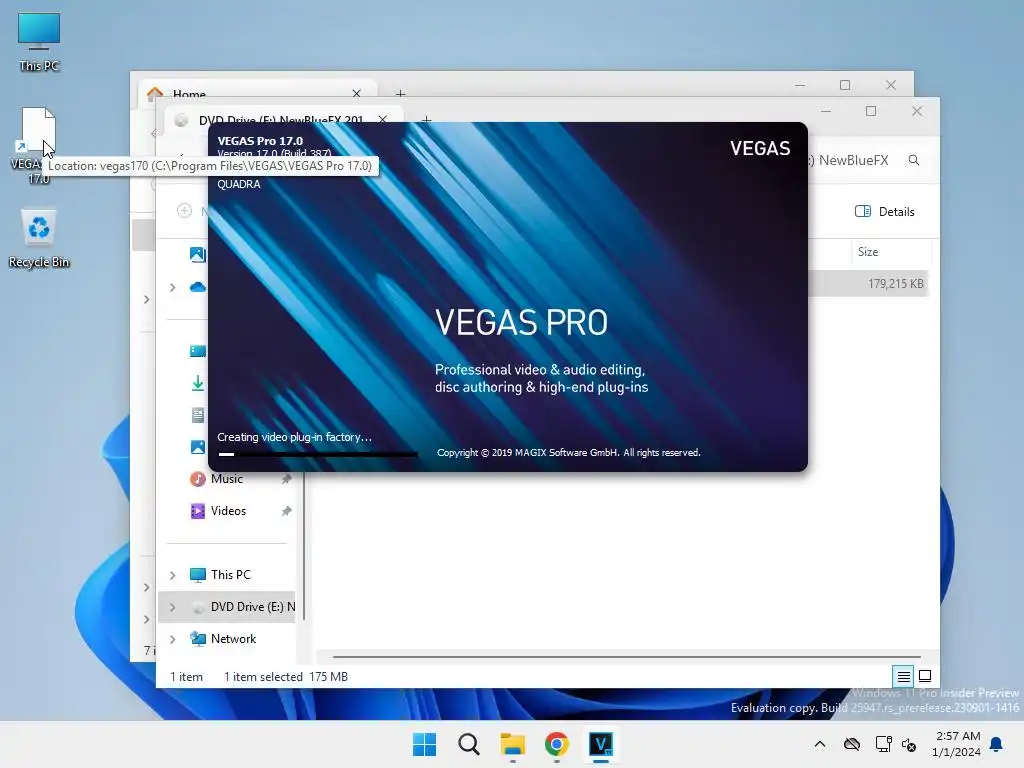The height and width of the screenshot is (768, 1024).
Task: Close the Home tab in back window
Action: coord(357,93)
